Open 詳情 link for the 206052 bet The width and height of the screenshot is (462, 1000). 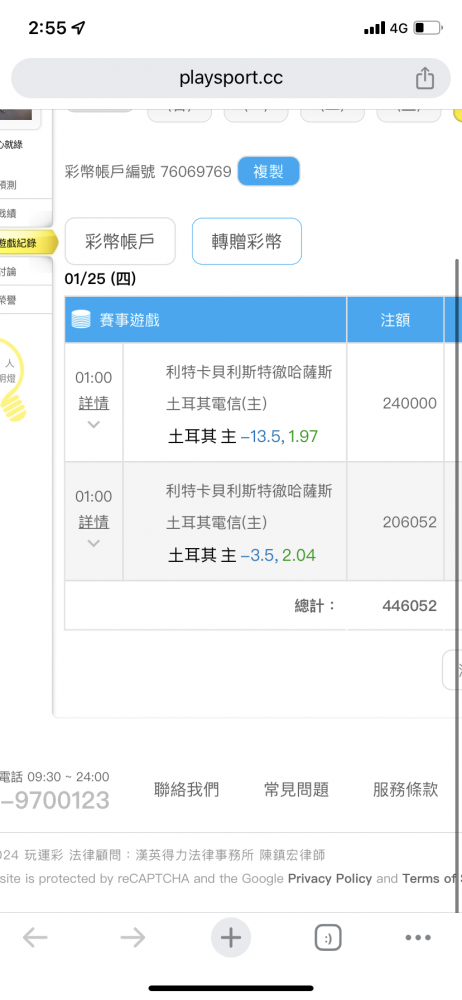[93, 522]
